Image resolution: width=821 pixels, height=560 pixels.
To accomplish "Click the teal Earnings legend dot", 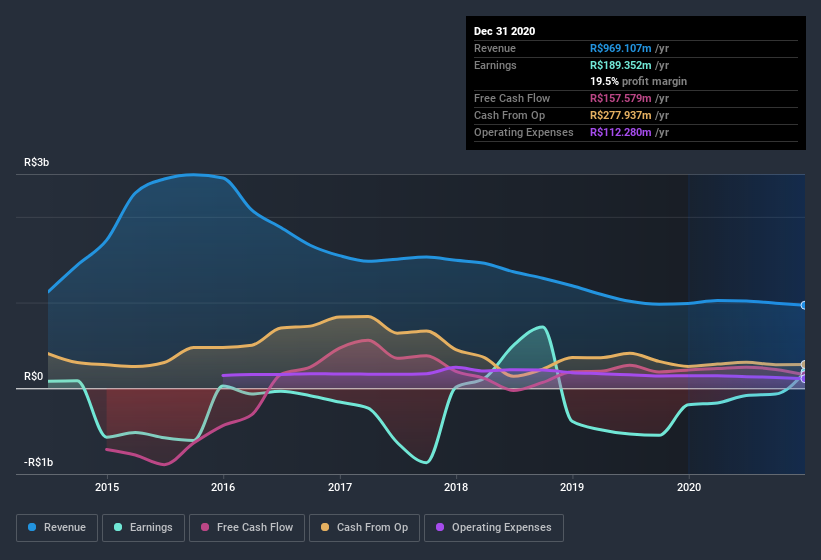I will click(x=118, y=527).
